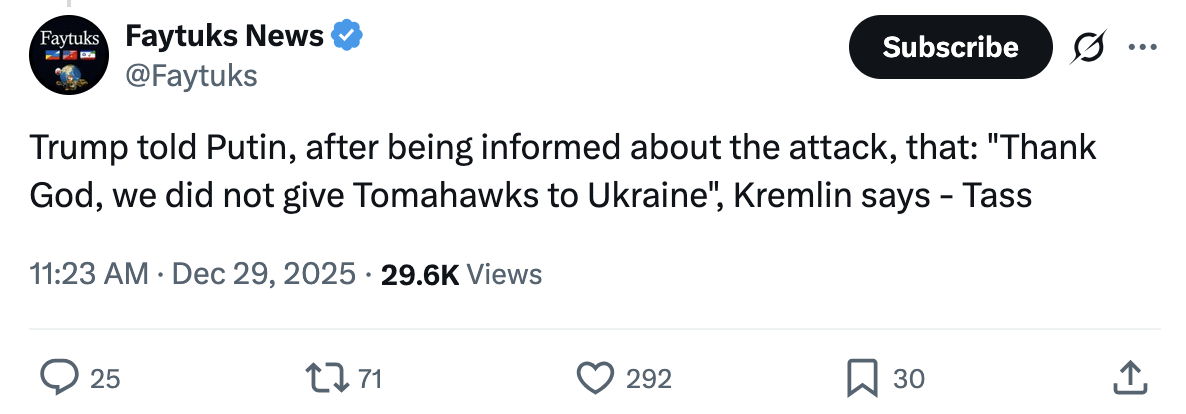Click the tweet text about Tomahawks
1186x414 pixels.
tap(562, 172)
